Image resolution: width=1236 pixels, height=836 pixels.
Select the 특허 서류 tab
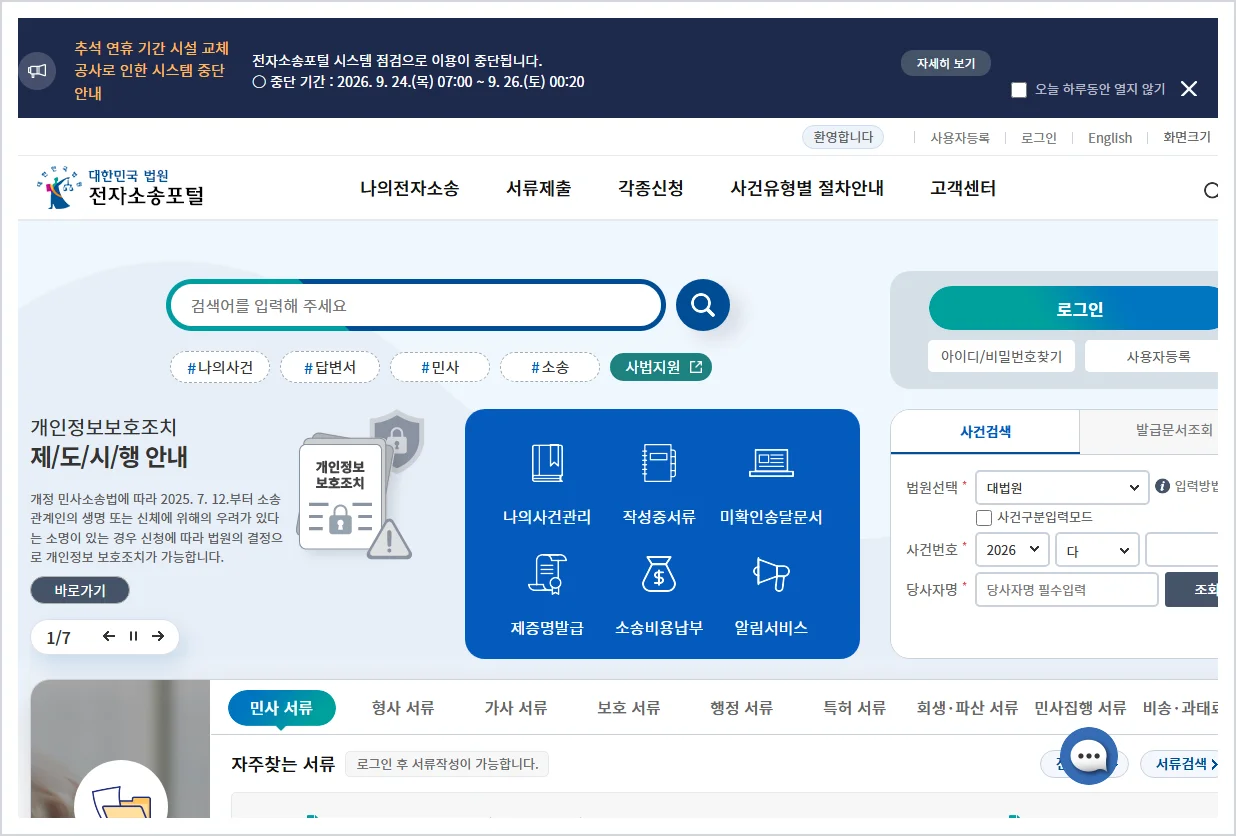[x=855, y=708]
